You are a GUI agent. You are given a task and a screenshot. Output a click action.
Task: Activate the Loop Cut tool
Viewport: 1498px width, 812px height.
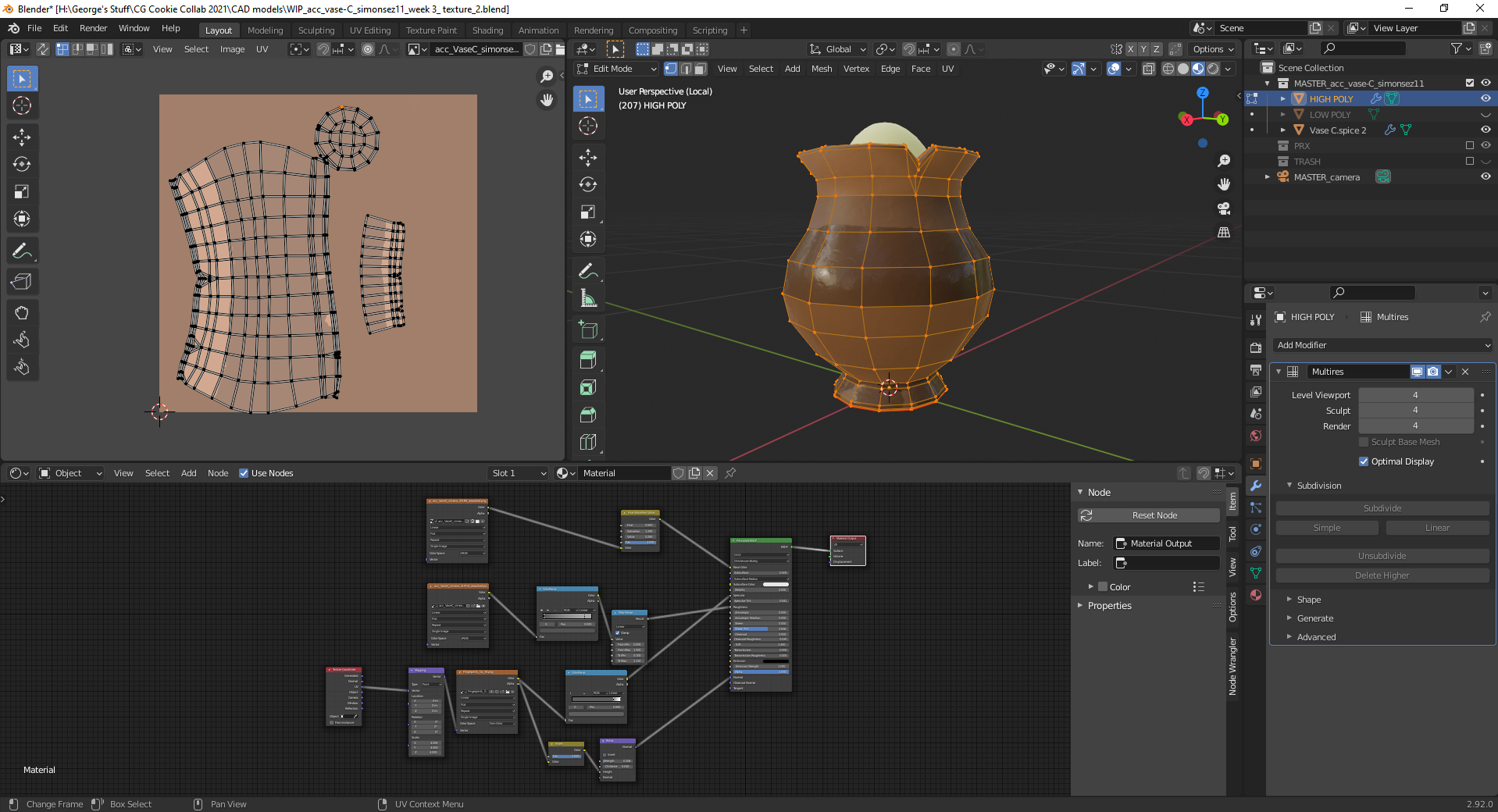(x=588, y=442)
